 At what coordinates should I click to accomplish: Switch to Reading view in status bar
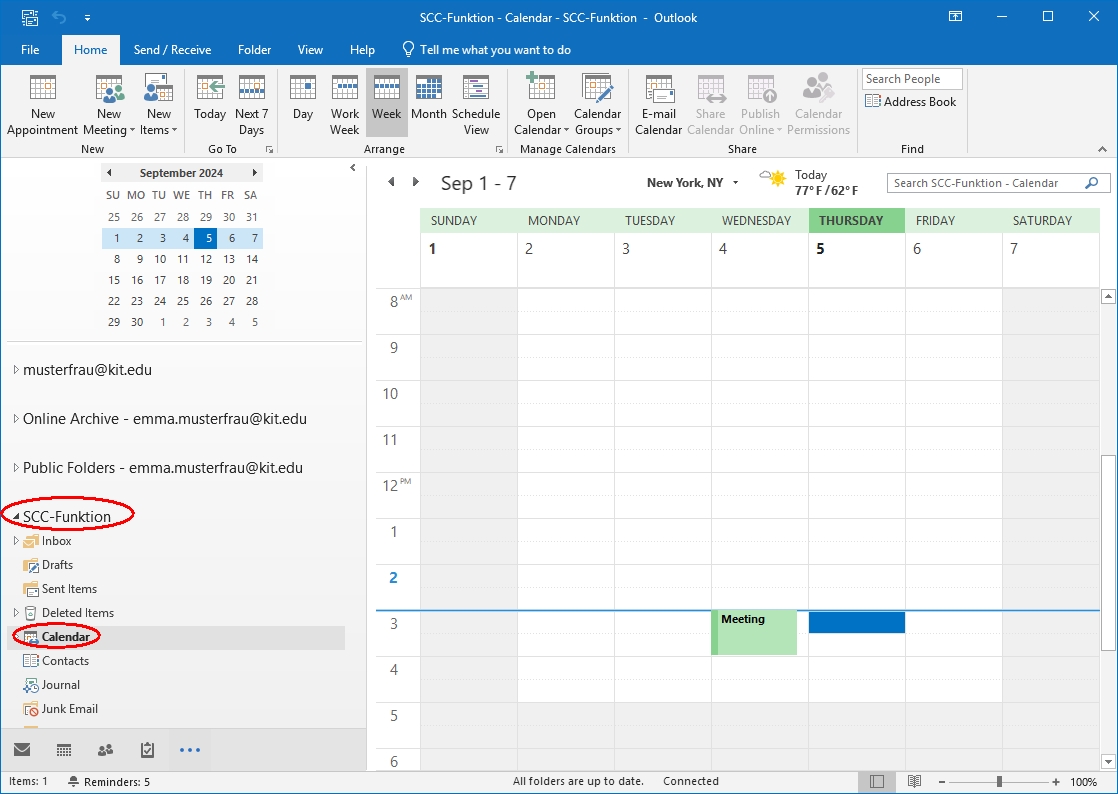[914, 782]
